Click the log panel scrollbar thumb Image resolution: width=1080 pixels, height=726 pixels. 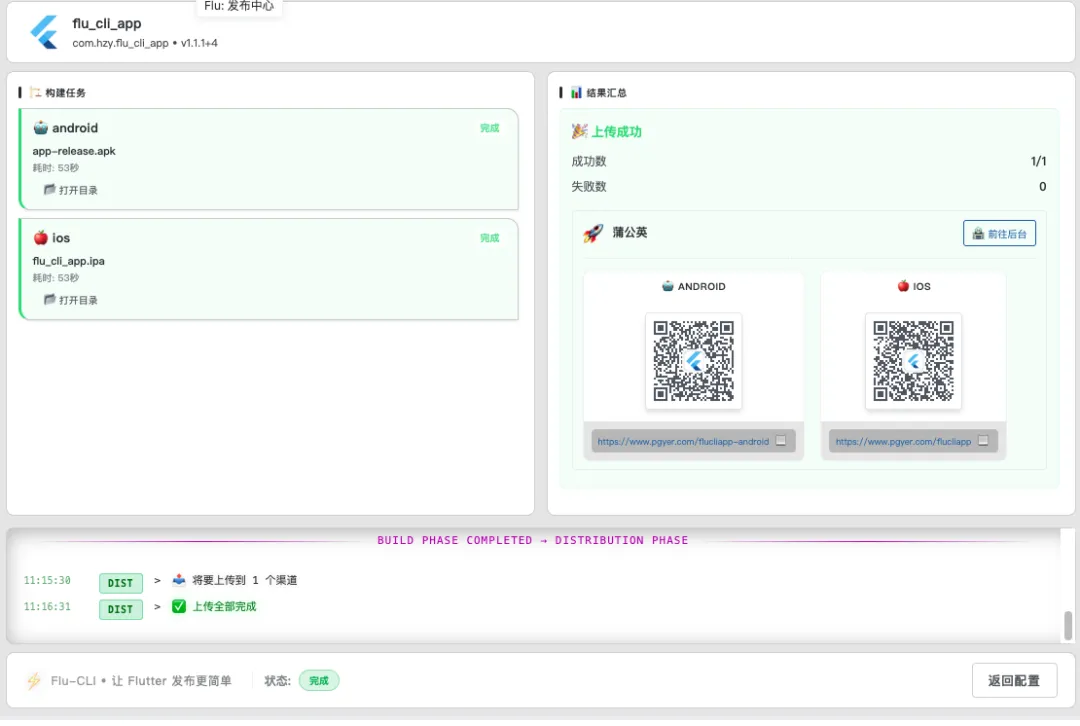point(1068,625)
